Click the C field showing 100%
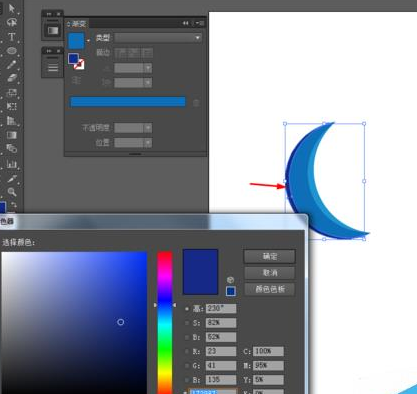This screenshot has width=417, height=394. (x=268, y=351)
